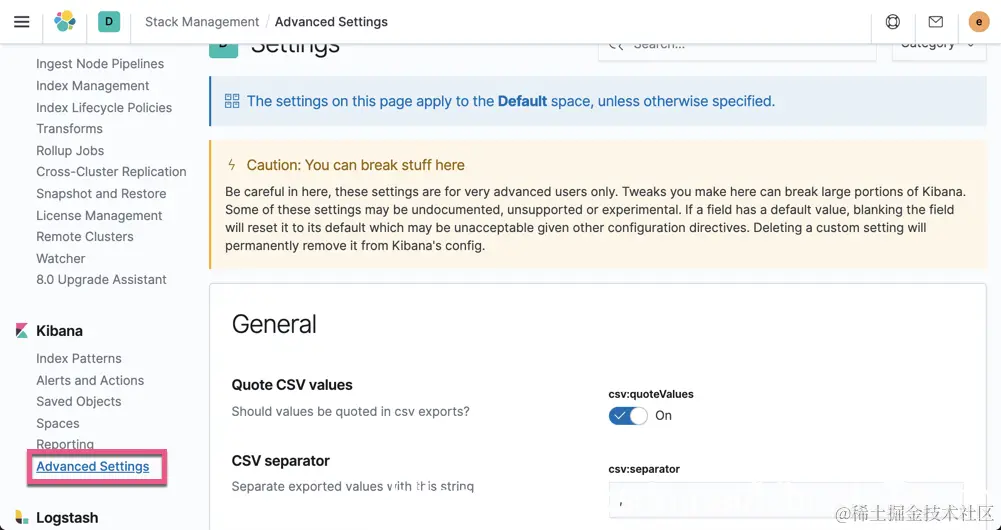Click the csv:separator input field
Screen dimensions: 1001x530
click(786, 501)
